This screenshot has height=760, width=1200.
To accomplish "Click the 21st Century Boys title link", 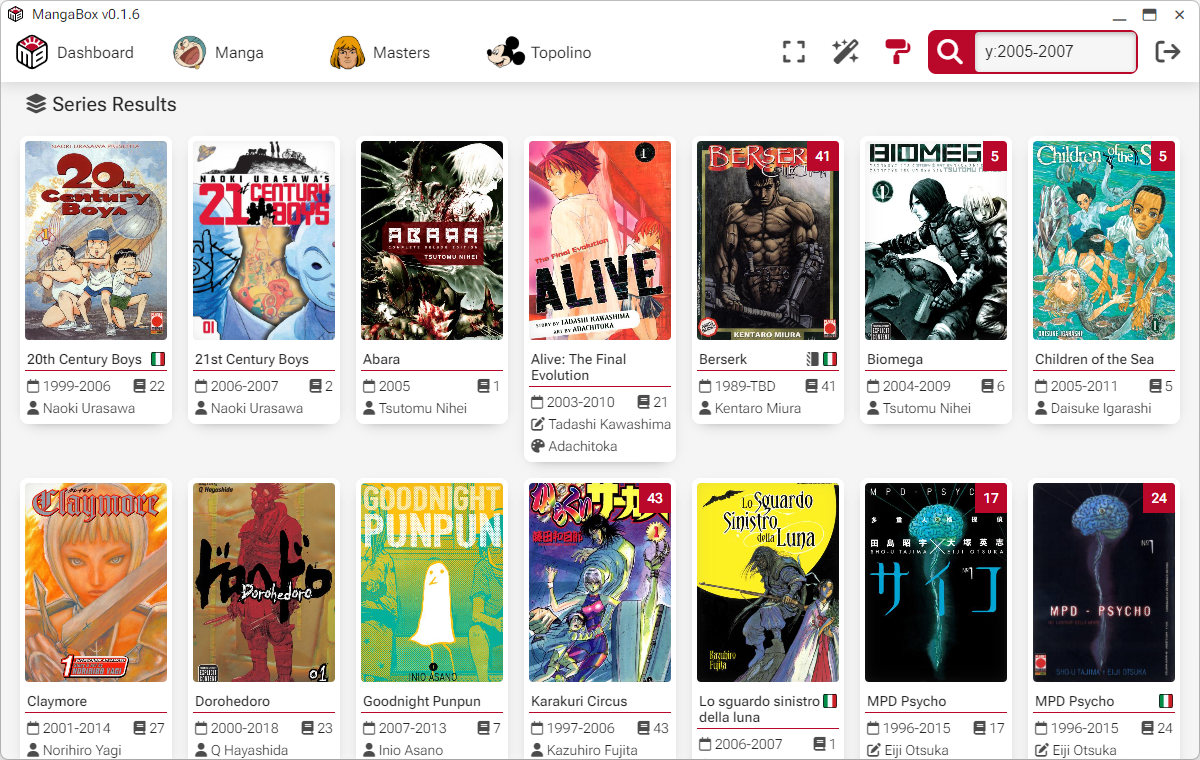I will (252, 359).
